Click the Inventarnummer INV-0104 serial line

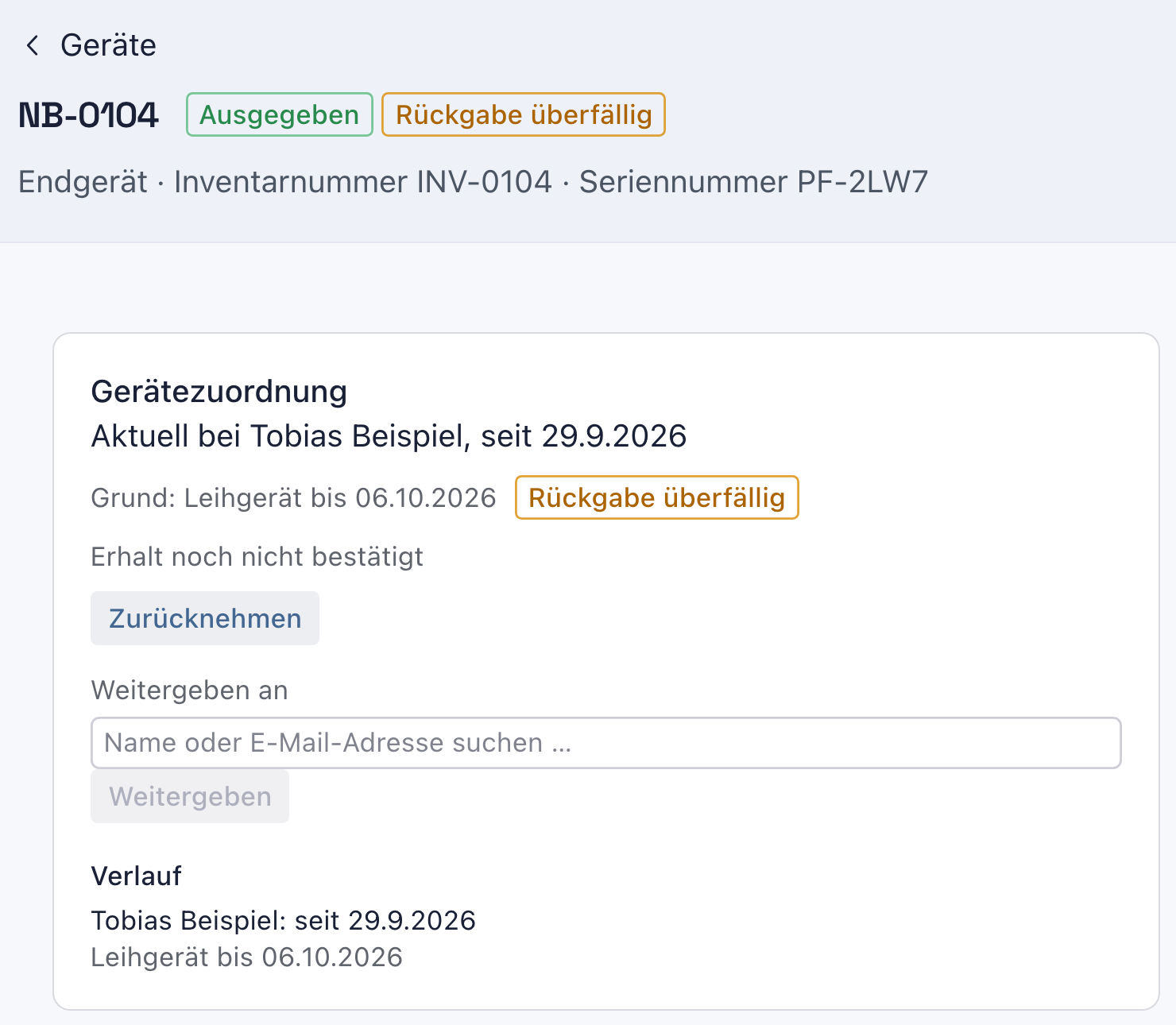click(474, 182)
